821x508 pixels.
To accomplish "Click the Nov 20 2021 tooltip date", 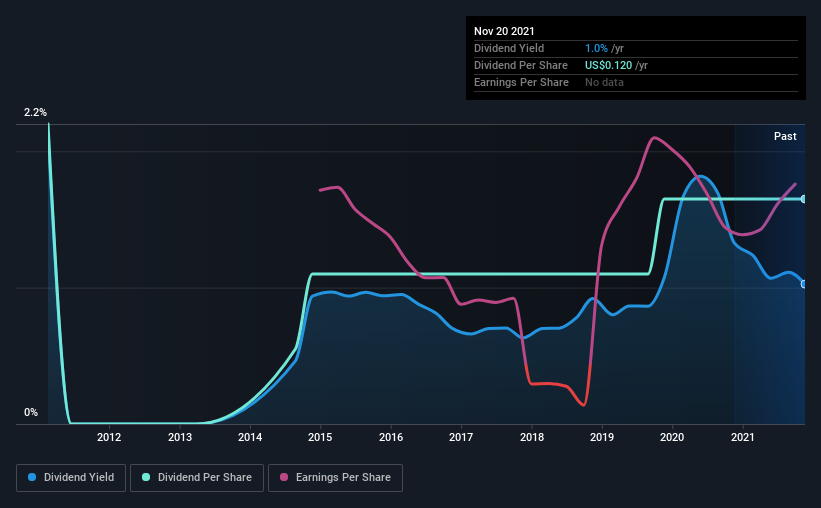I will click(x=504, y=31).
